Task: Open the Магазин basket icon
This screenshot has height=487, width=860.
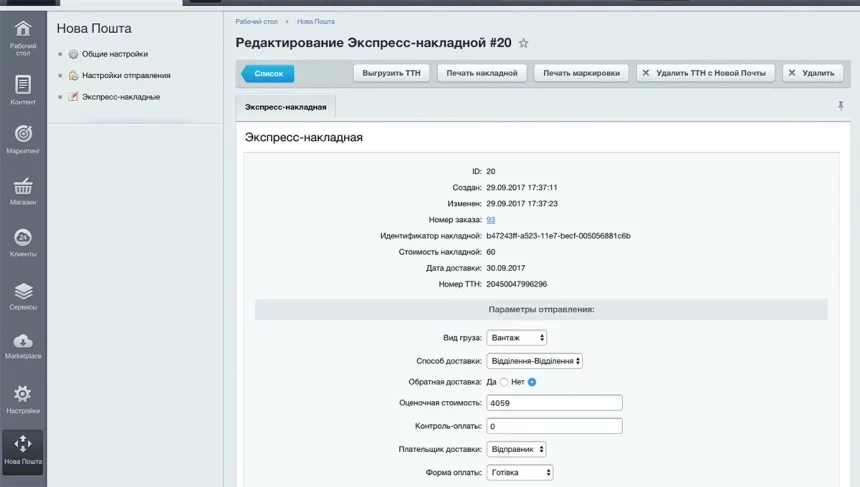Action: pos(22,190)
